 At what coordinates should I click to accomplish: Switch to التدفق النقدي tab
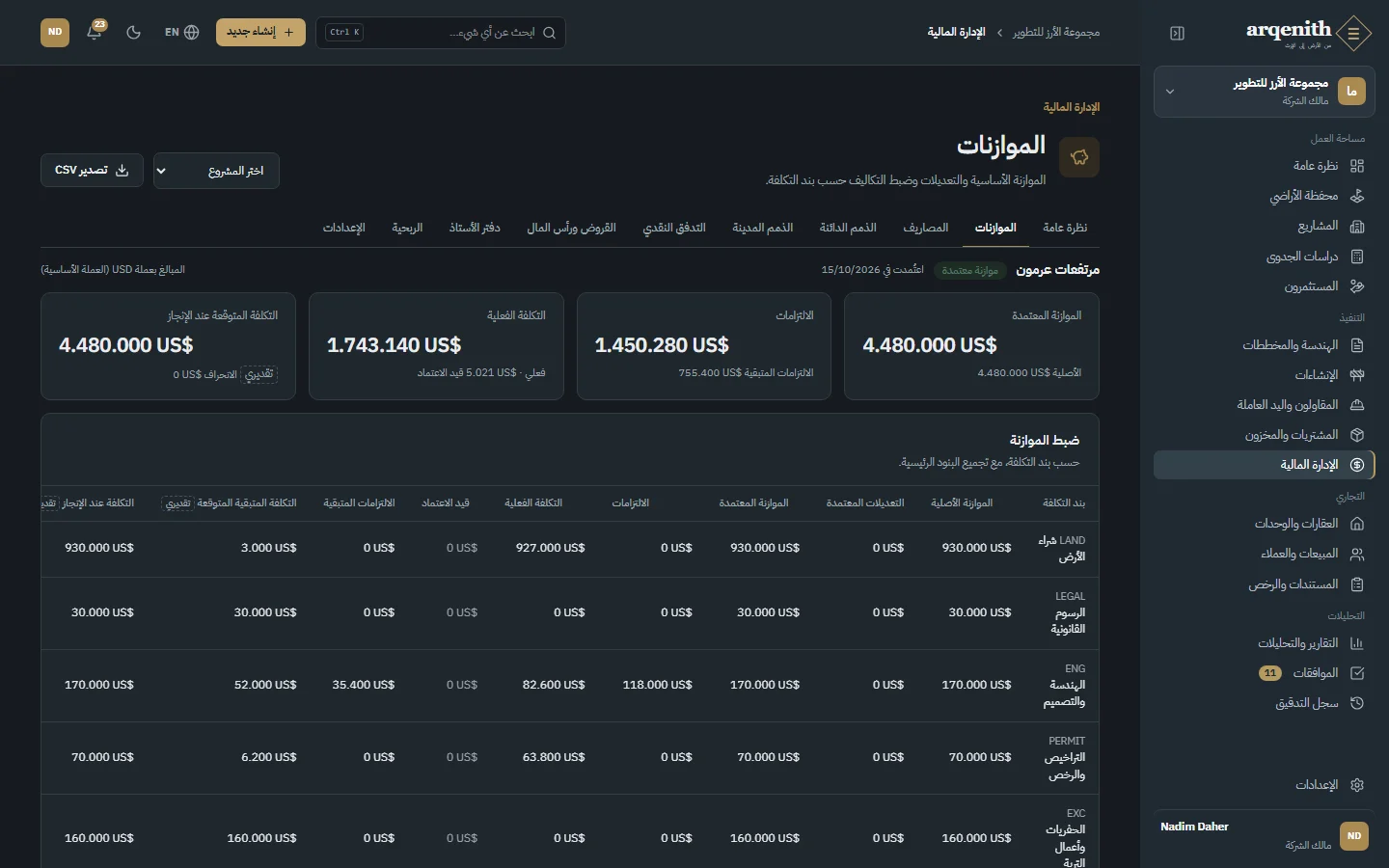coord(674,228)
